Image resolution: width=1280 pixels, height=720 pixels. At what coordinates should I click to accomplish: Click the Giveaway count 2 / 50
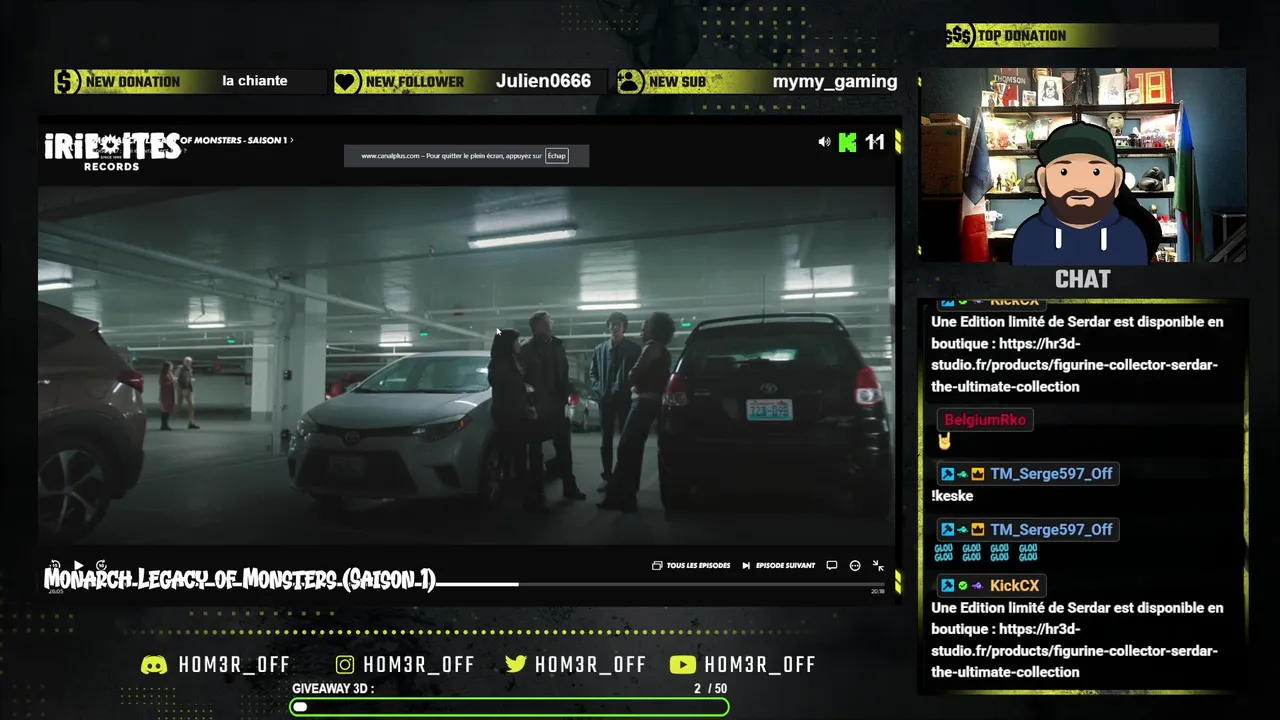[x=710, y=689]
